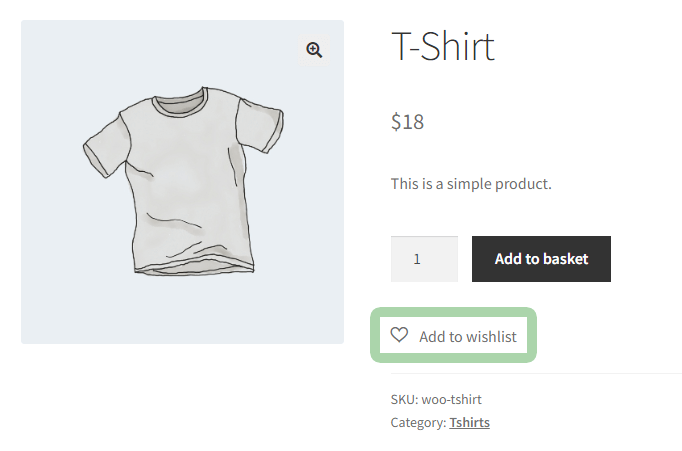This screenshot has width=682, height=451.
Task: Click the Add to wishlist text link
Action: [468, 336]
